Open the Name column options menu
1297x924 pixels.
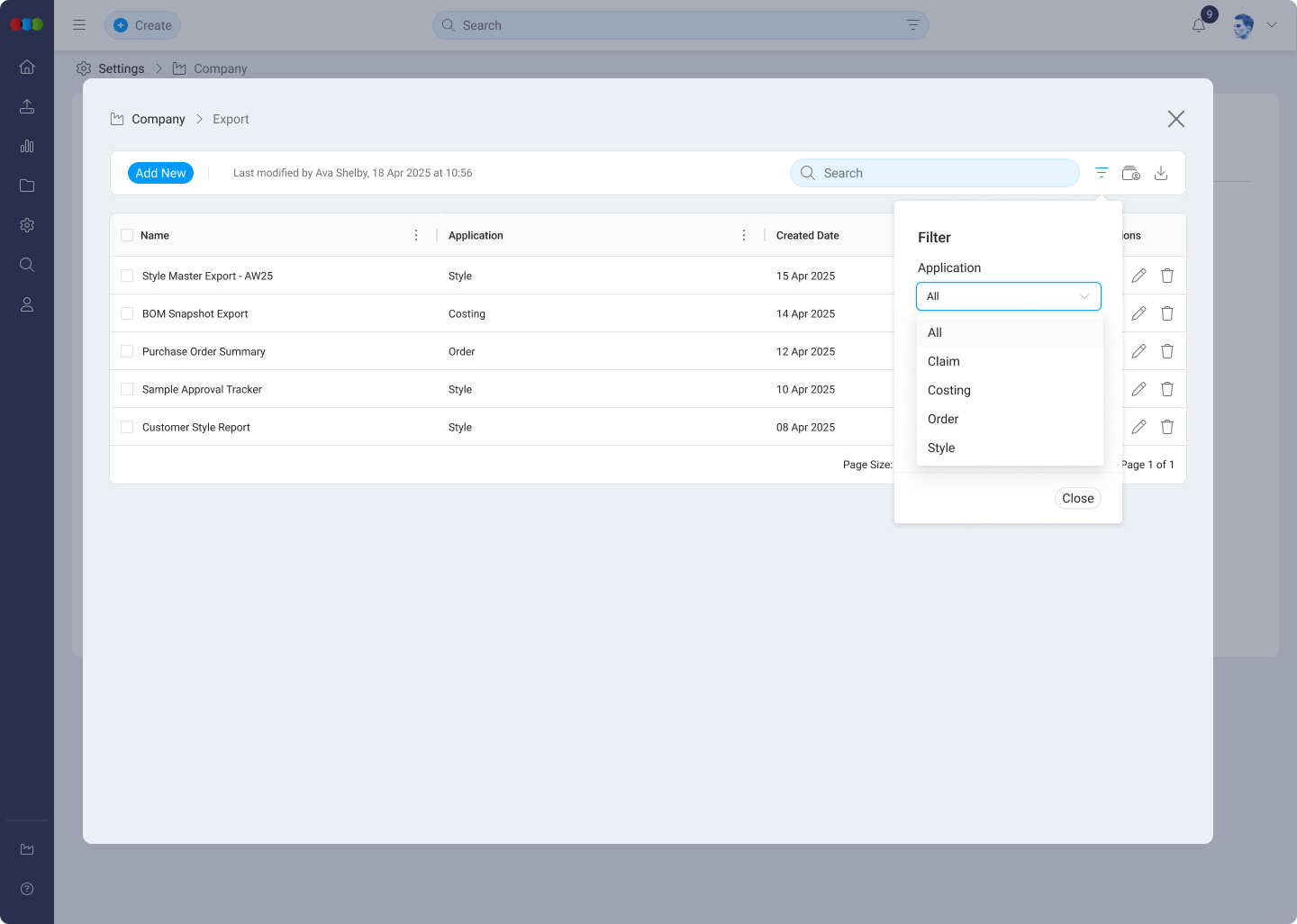click(416, 235)
